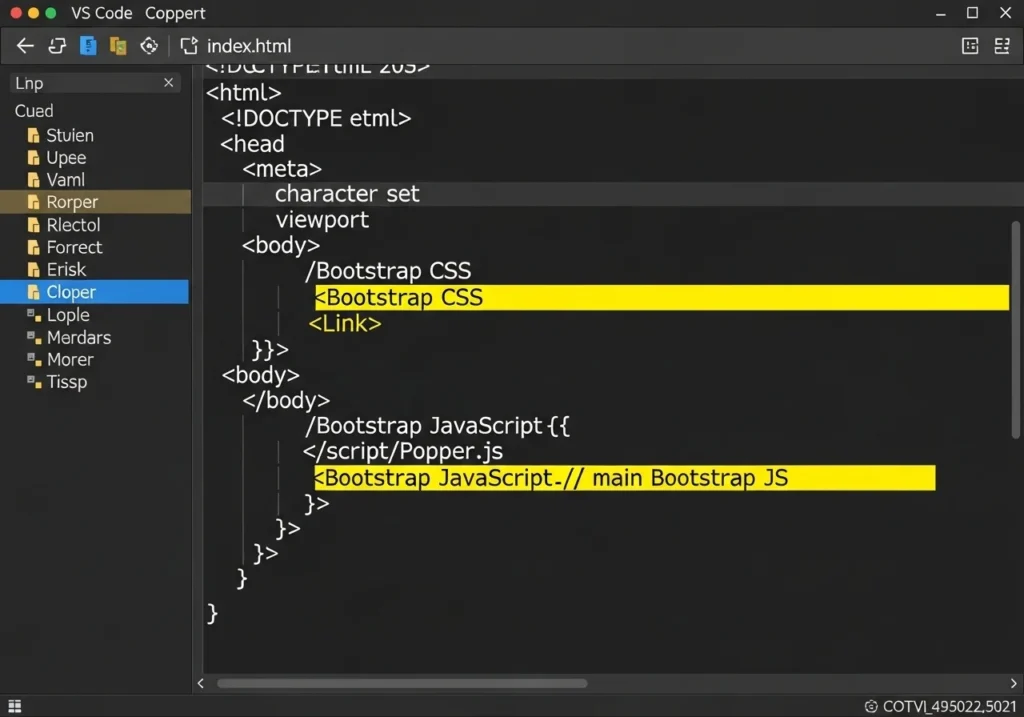
Task: Click the COTVI status indicator in status bar
Action: point(940,707)
